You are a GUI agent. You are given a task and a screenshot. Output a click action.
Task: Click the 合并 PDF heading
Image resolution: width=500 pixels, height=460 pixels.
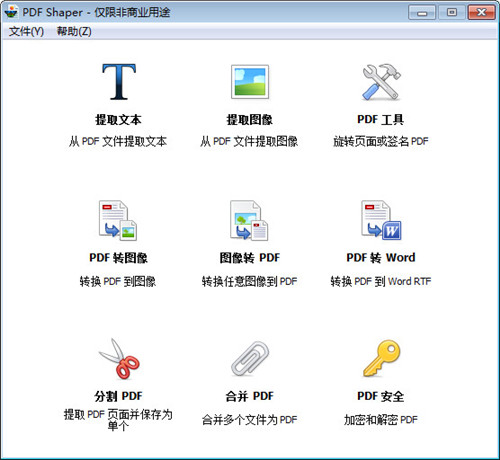click(249, 396)
